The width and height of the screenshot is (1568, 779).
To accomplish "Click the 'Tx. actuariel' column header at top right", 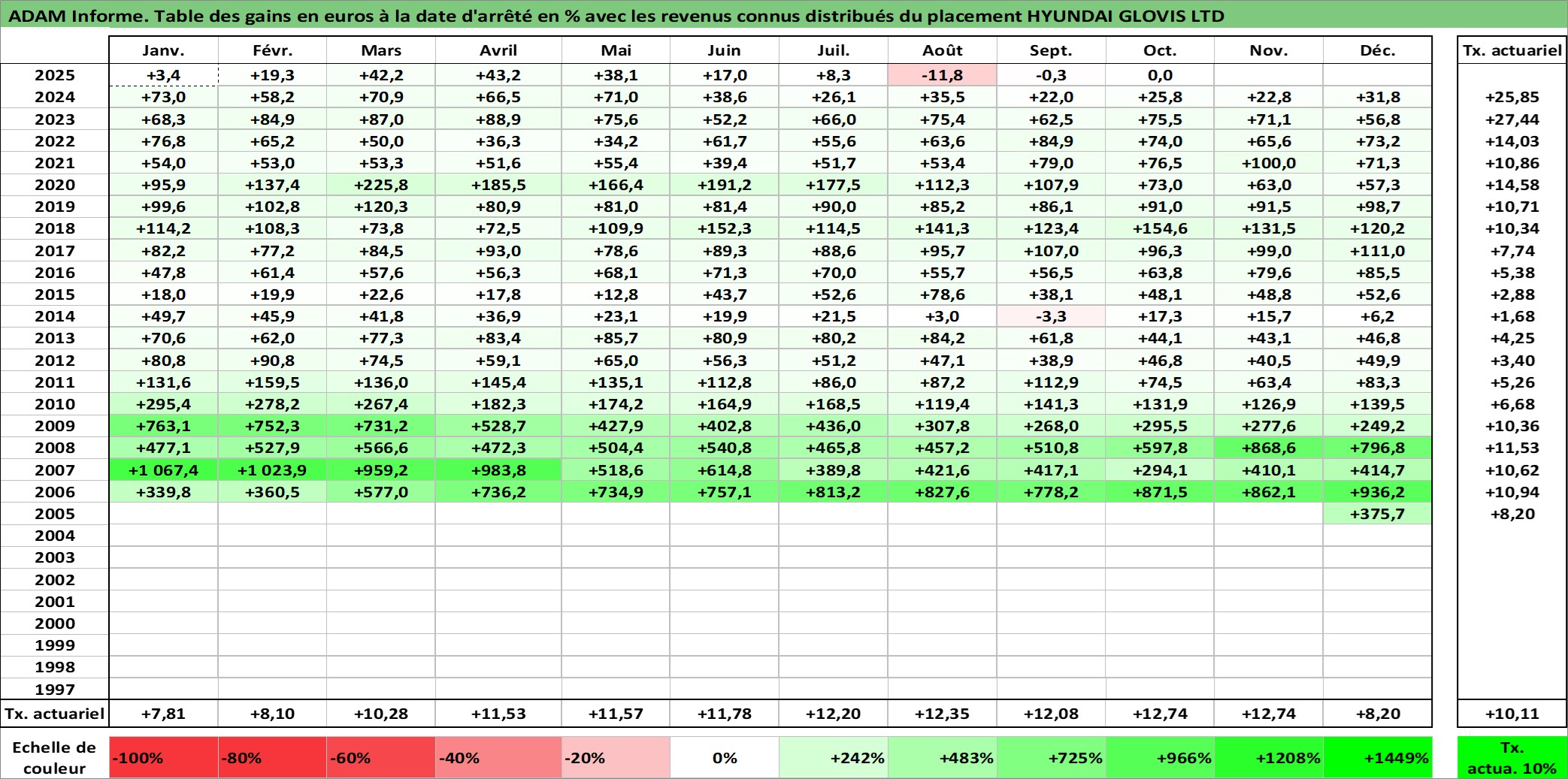I will point(1512,50).
